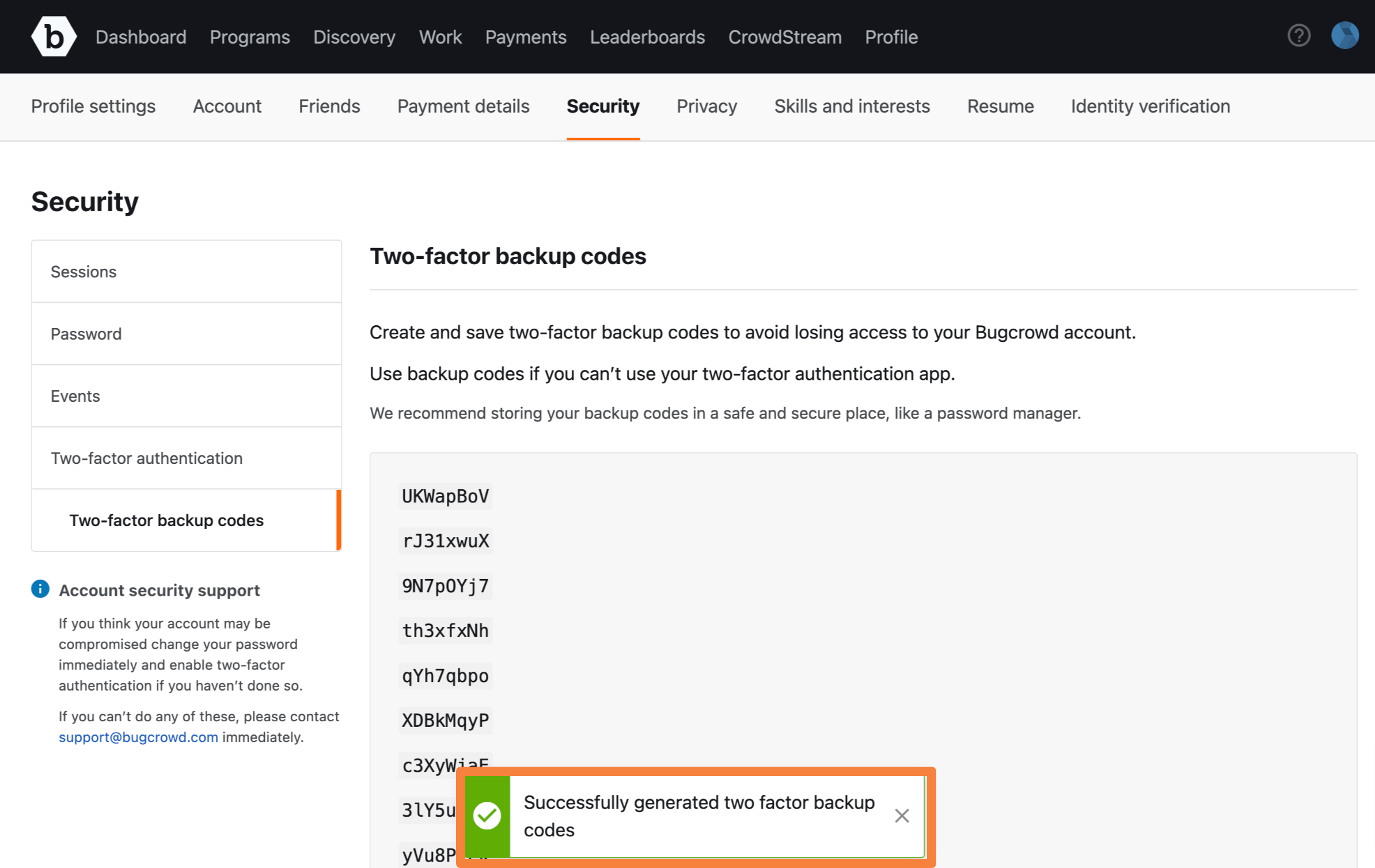
Task: Click backup code 9N7pOYj7
Action: pos(445,586)
